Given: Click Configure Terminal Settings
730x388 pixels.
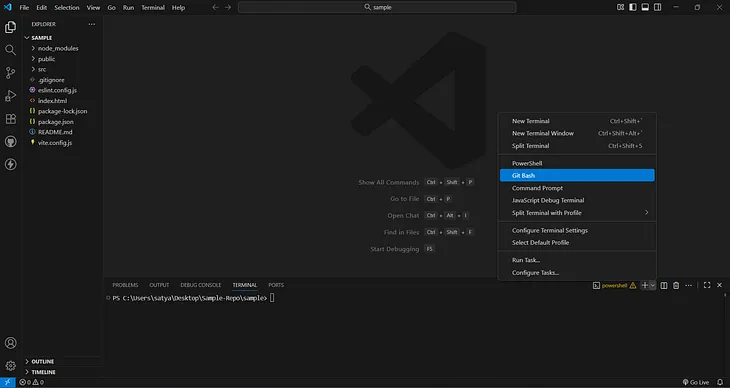Looking at the screenshot, I should 577,231.
